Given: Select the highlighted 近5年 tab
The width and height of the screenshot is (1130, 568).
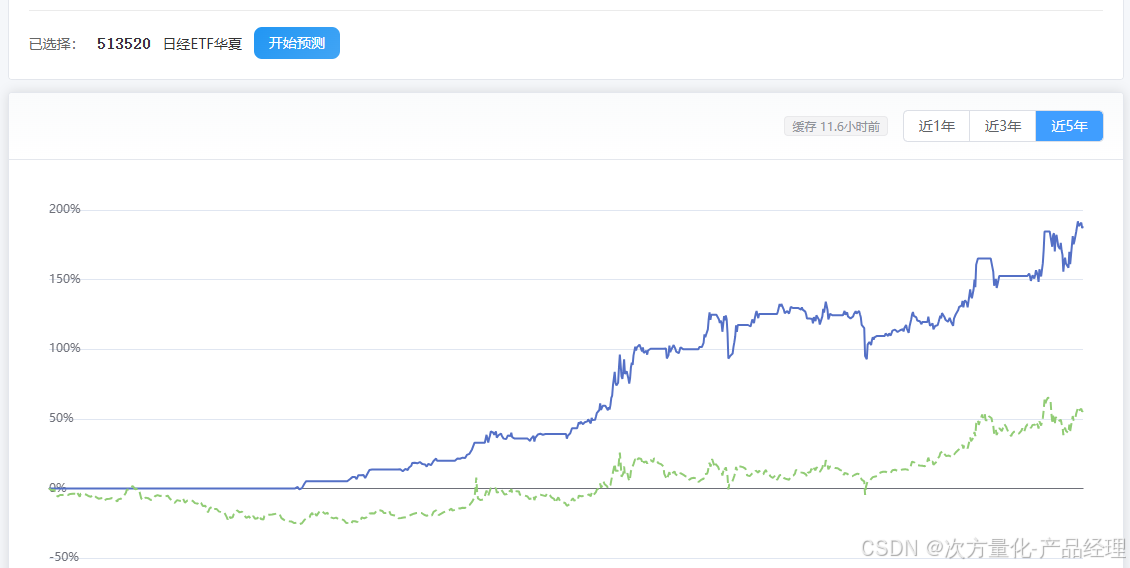Looking at the screenshot, I should click(x=1069, y=126).
